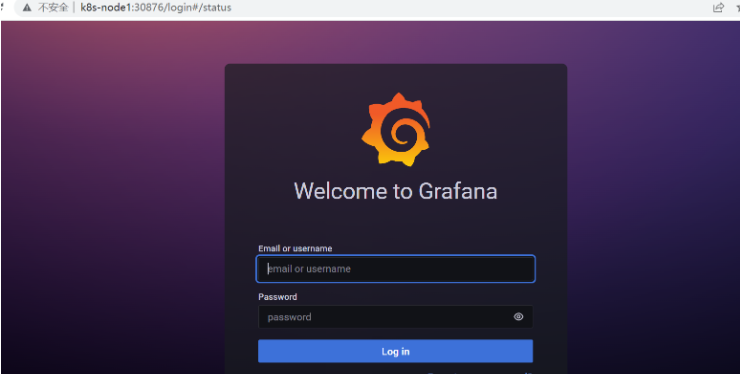The height and width of the screenshot is (374, 740).
Task: Click the k8s-node1:30876 URL in address bar
Action: tap(156, 8)
